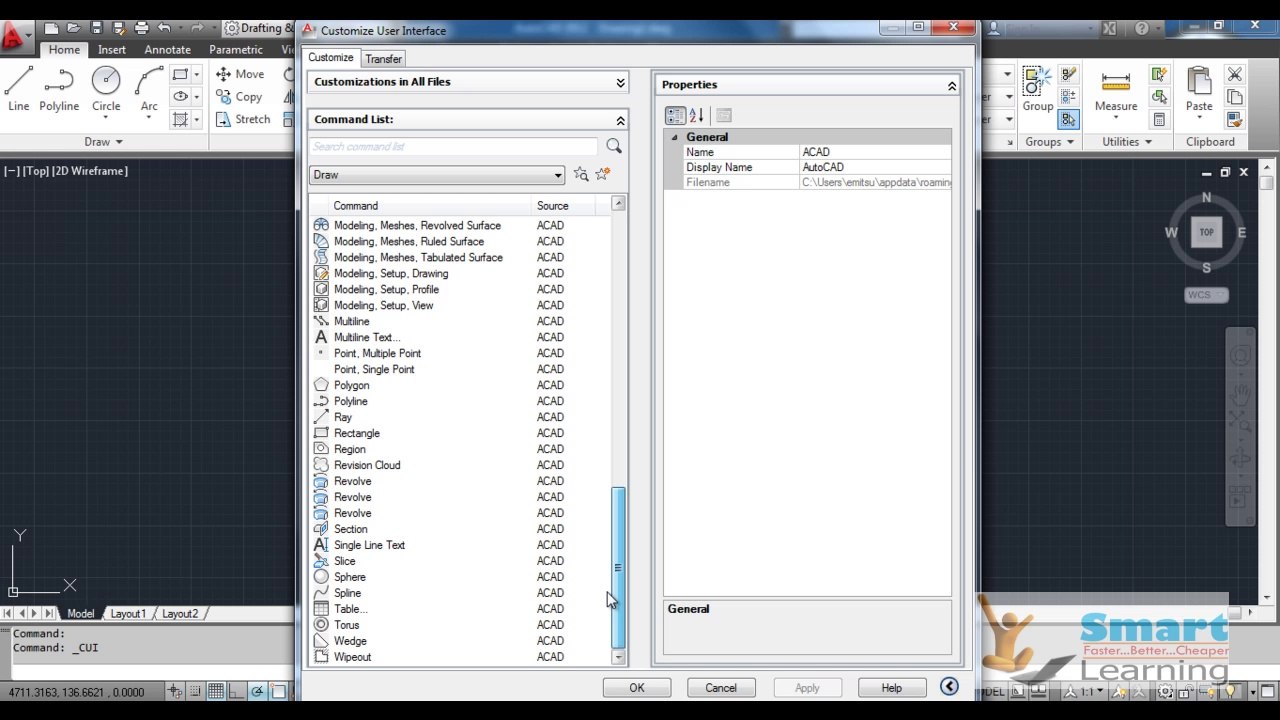Switch to the Transfer tab

point(383,59)
